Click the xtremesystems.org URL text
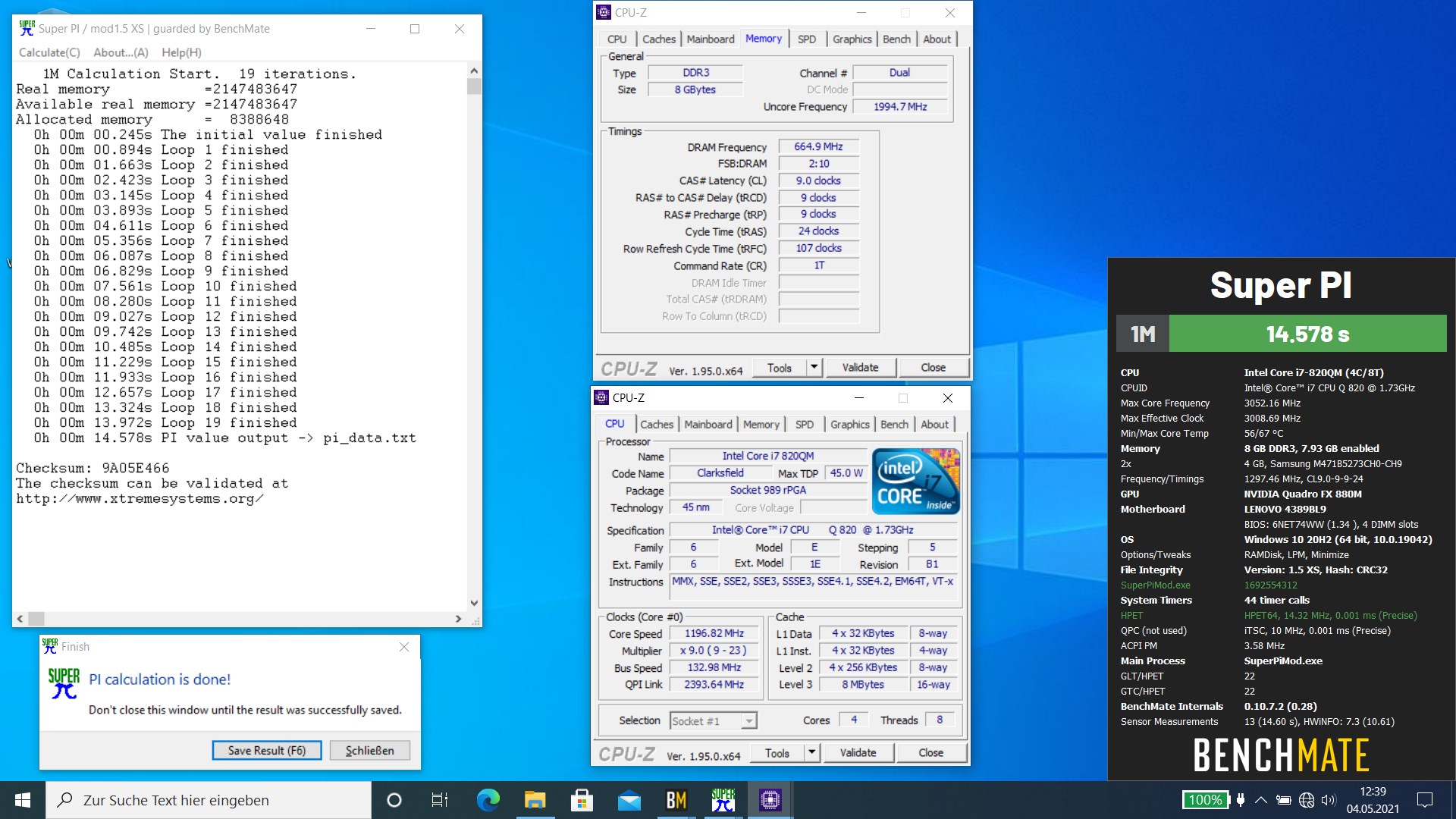 click(x=140, y=498)
